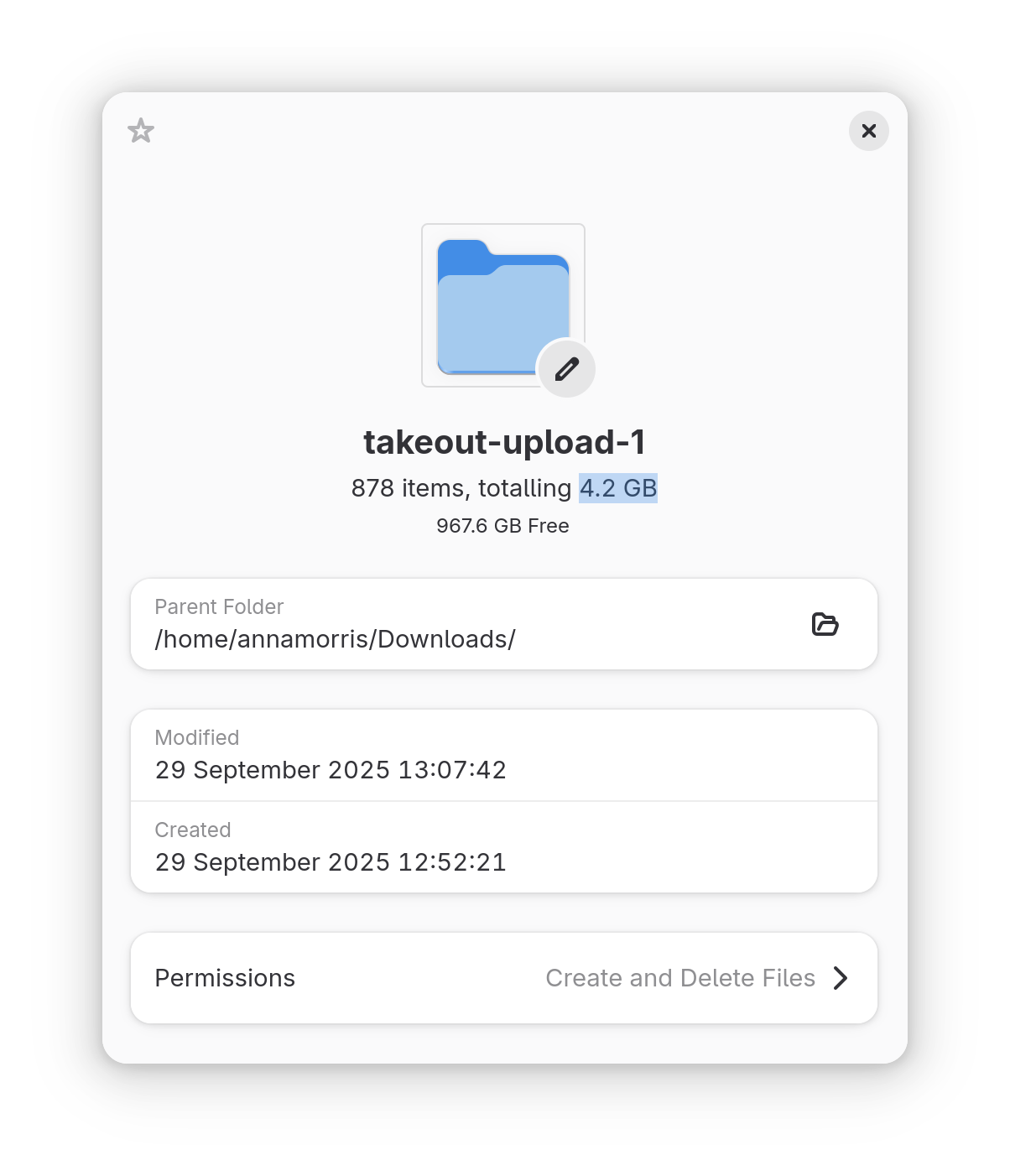Click the Modified date row
This screenshot has height=1176, width=1010.
[504, 755]
